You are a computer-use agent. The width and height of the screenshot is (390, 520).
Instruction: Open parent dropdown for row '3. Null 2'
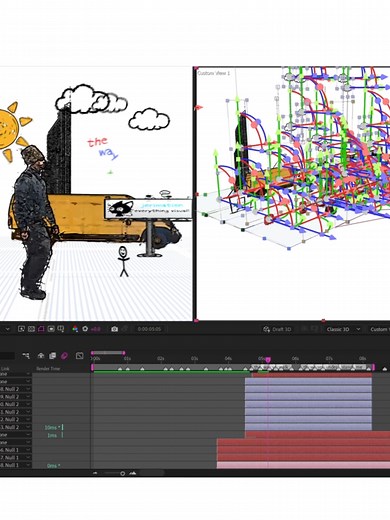[28, 427]
